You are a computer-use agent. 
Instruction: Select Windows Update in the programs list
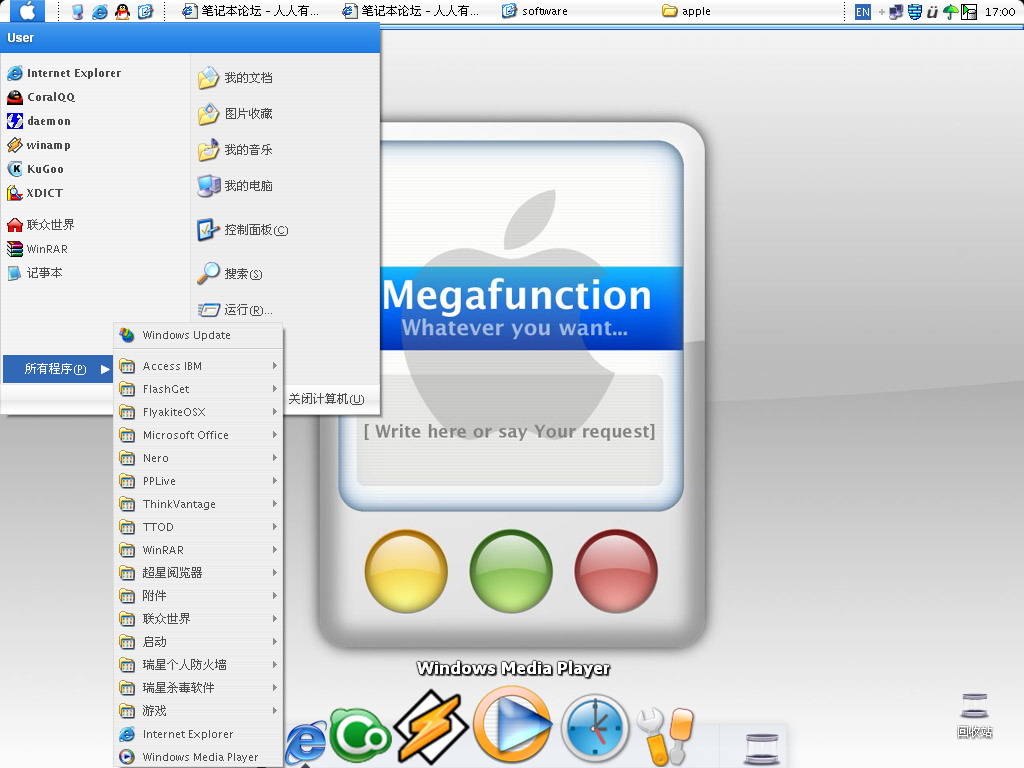199,335
